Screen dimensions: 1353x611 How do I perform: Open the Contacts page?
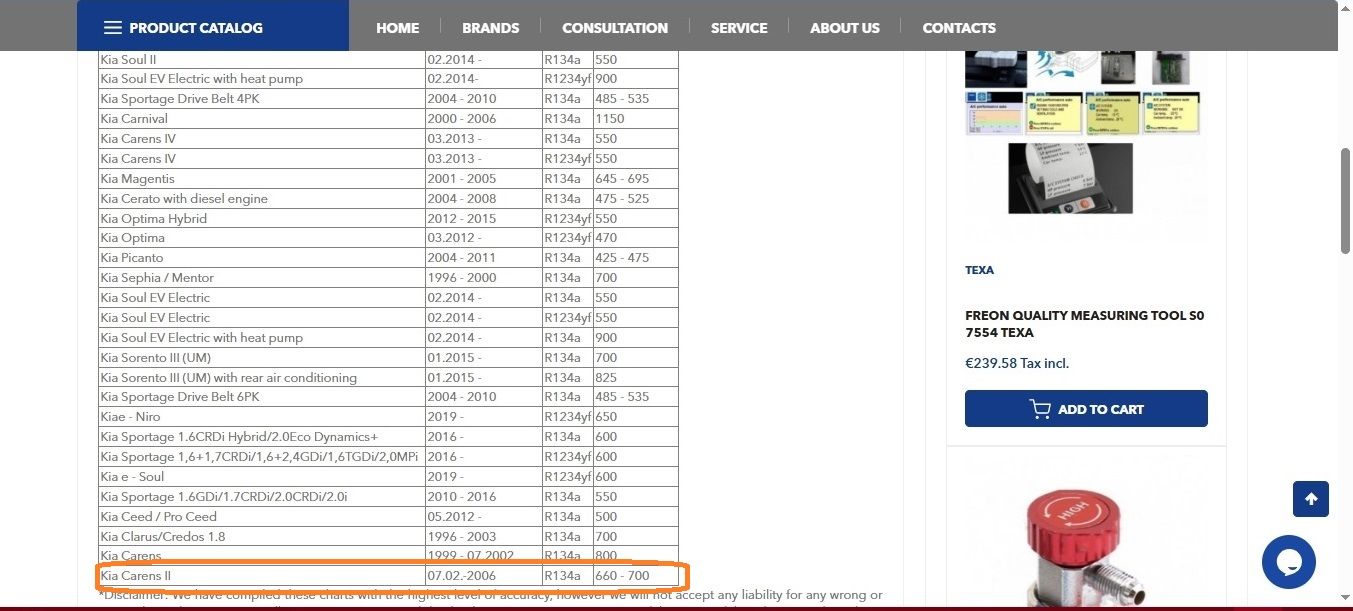[959, 28]
